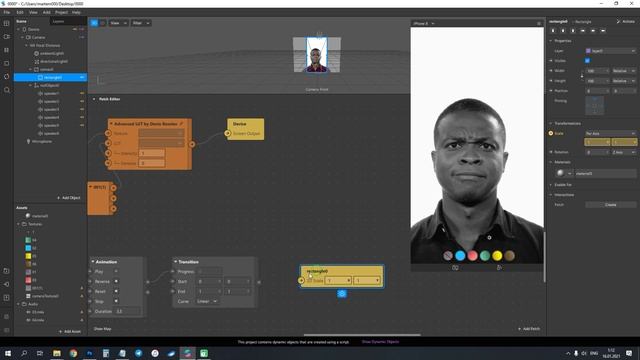640x360 pixels.
Task: Open Telegram from the Windows taskbar
Action: tap(138, 353)
